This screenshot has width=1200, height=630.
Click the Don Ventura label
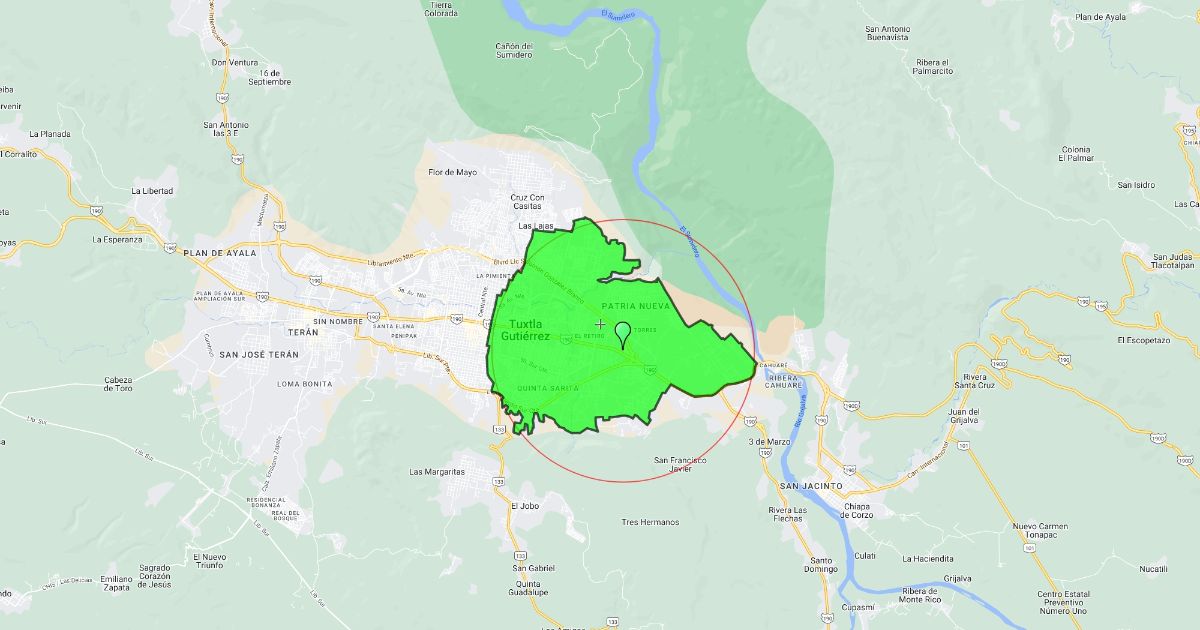click(x=235, y=62)
